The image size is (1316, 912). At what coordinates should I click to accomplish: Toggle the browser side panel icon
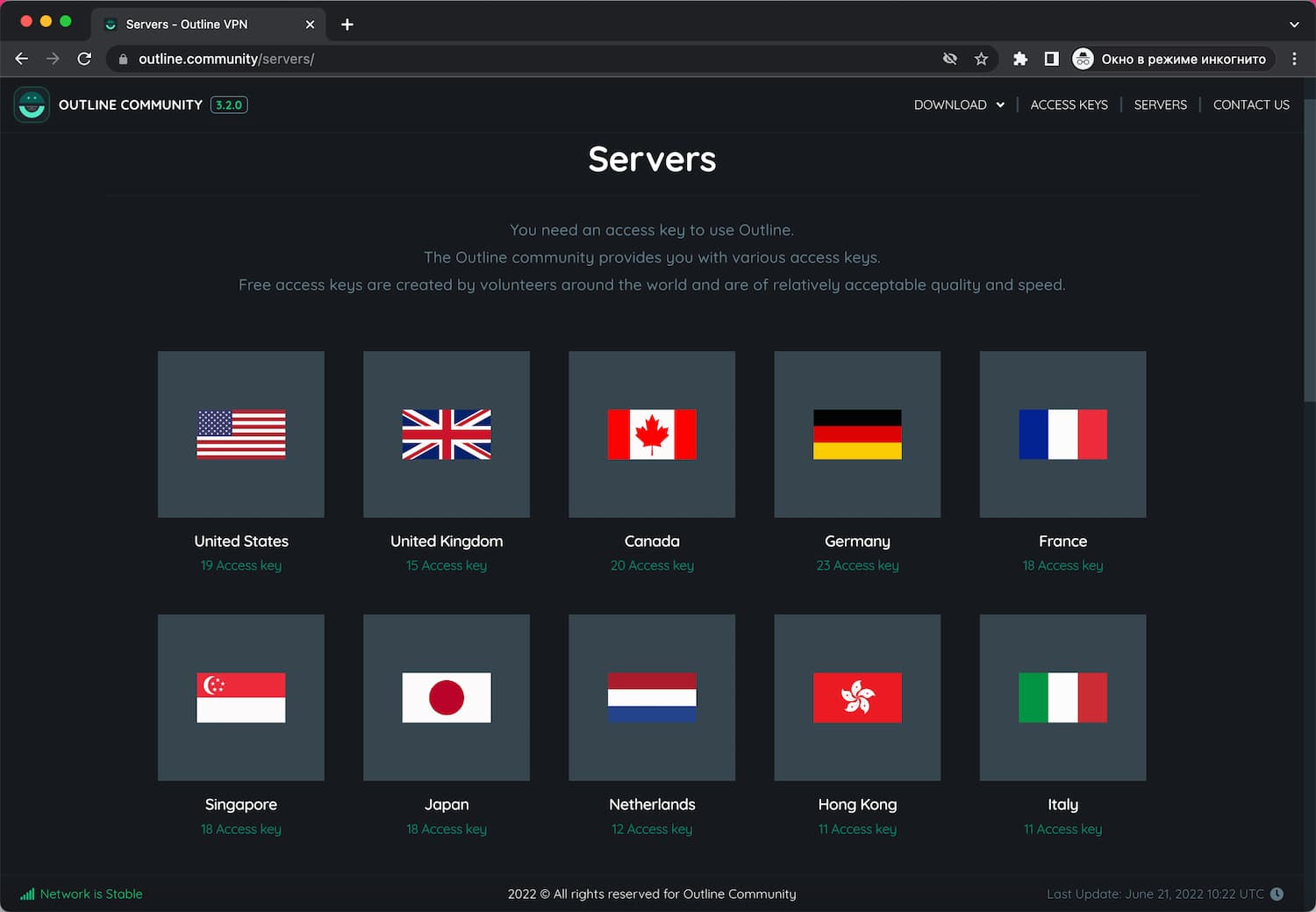[1051, 59]
